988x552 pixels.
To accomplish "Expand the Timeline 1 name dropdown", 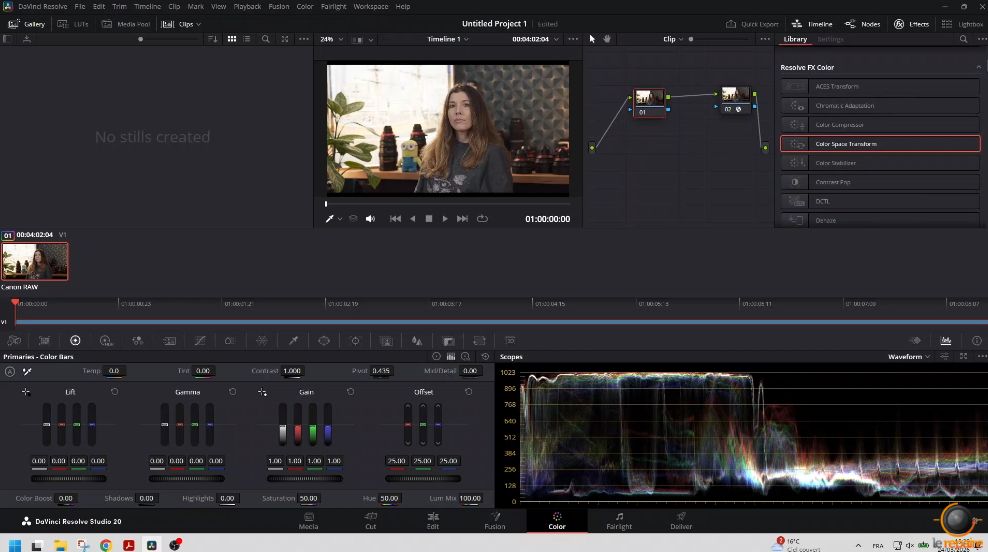I will pyautogui.click(x=448, y=39).
